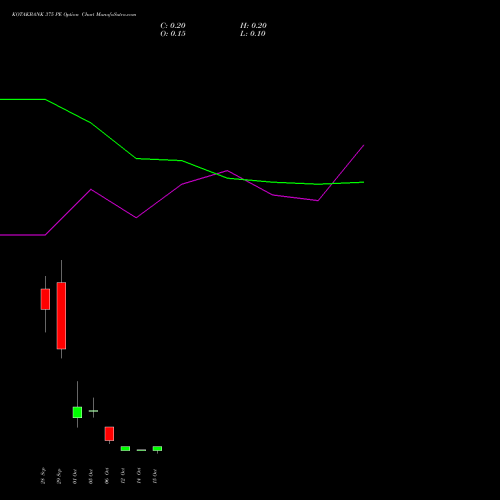This screenshot has width=500, height=500.
Task: Click the 29 Sep date label
Action: click(x=59, y=476)
